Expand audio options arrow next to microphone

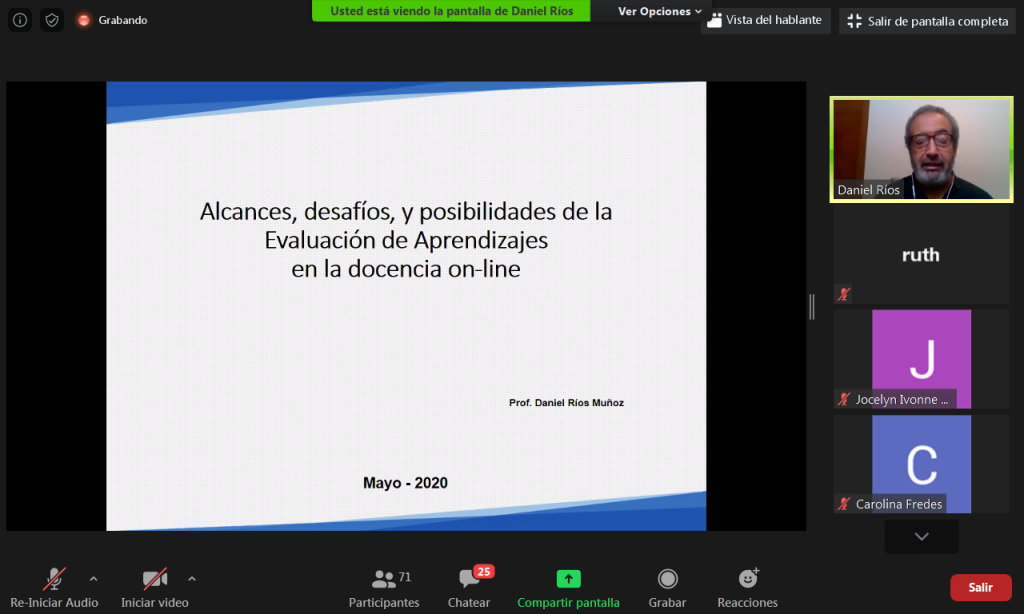point(94,578)
